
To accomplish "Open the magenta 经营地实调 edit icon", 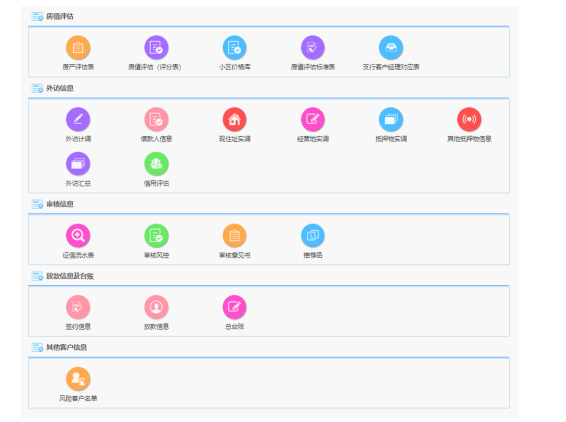I will [x=313, y=119].
